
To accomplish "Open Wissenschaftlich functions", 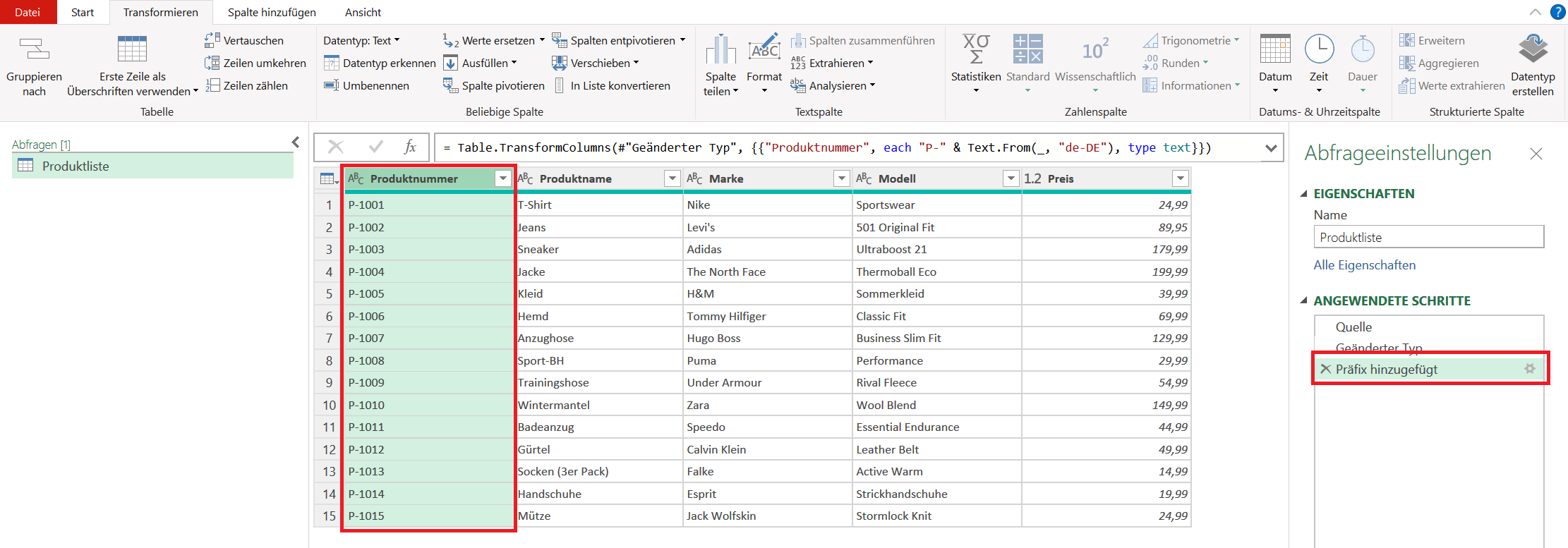I will tap(1095, 65).
